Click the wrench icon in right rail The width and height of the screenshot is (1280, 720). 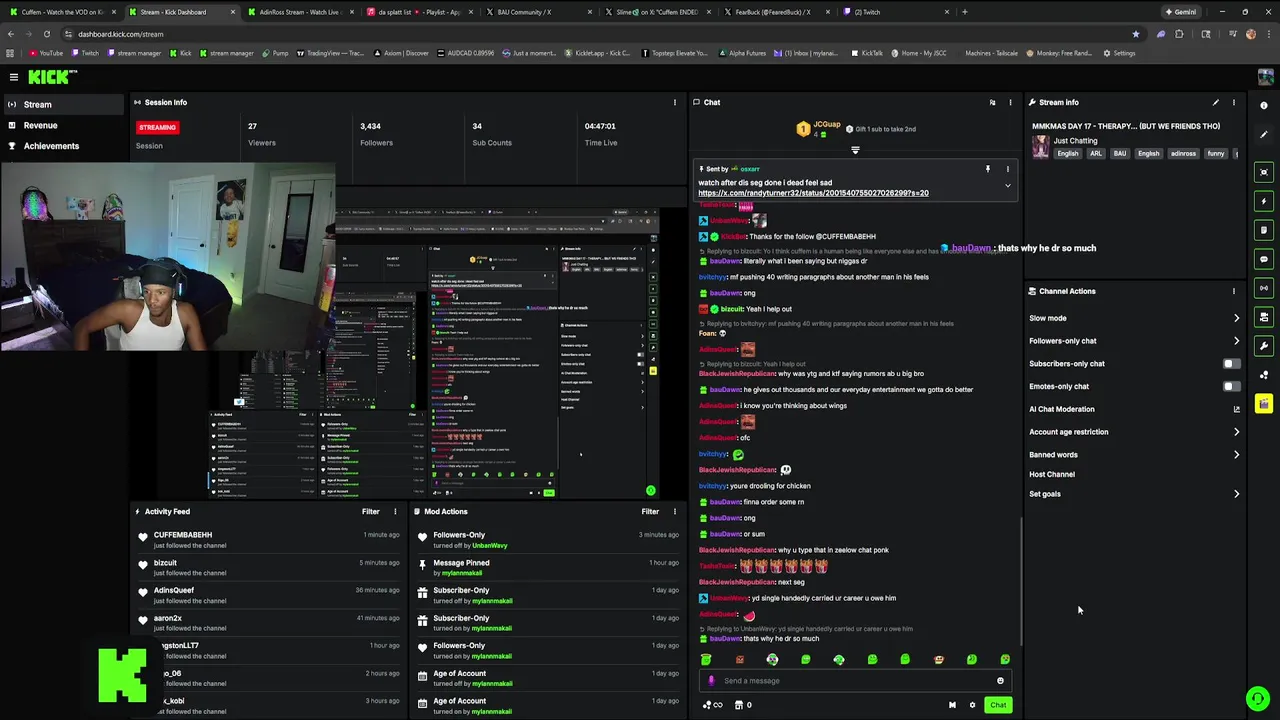(x=1264, y=346)
